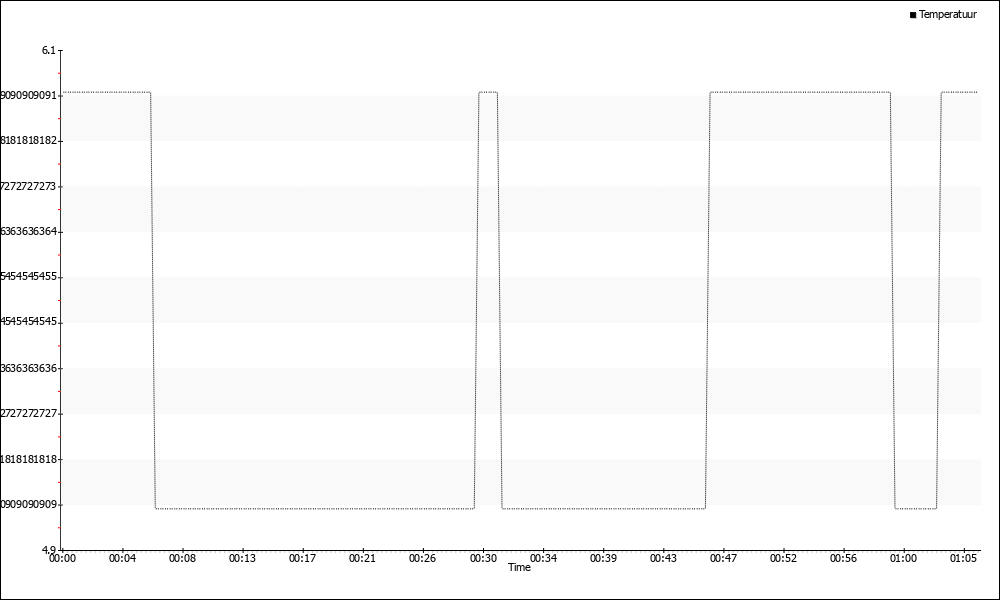Click the 00:08 time axis label
Viewport: 1000px width, 600px height.
182,559
